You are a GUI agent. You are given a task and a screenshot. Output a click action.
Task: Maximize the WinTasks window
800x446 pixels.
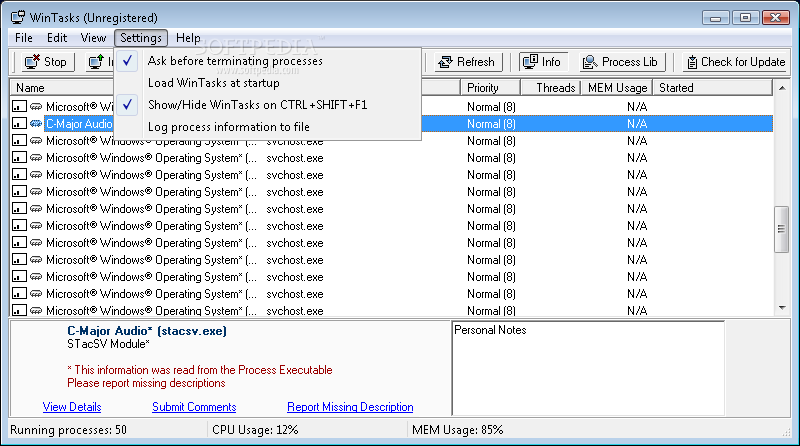point(745,18)
